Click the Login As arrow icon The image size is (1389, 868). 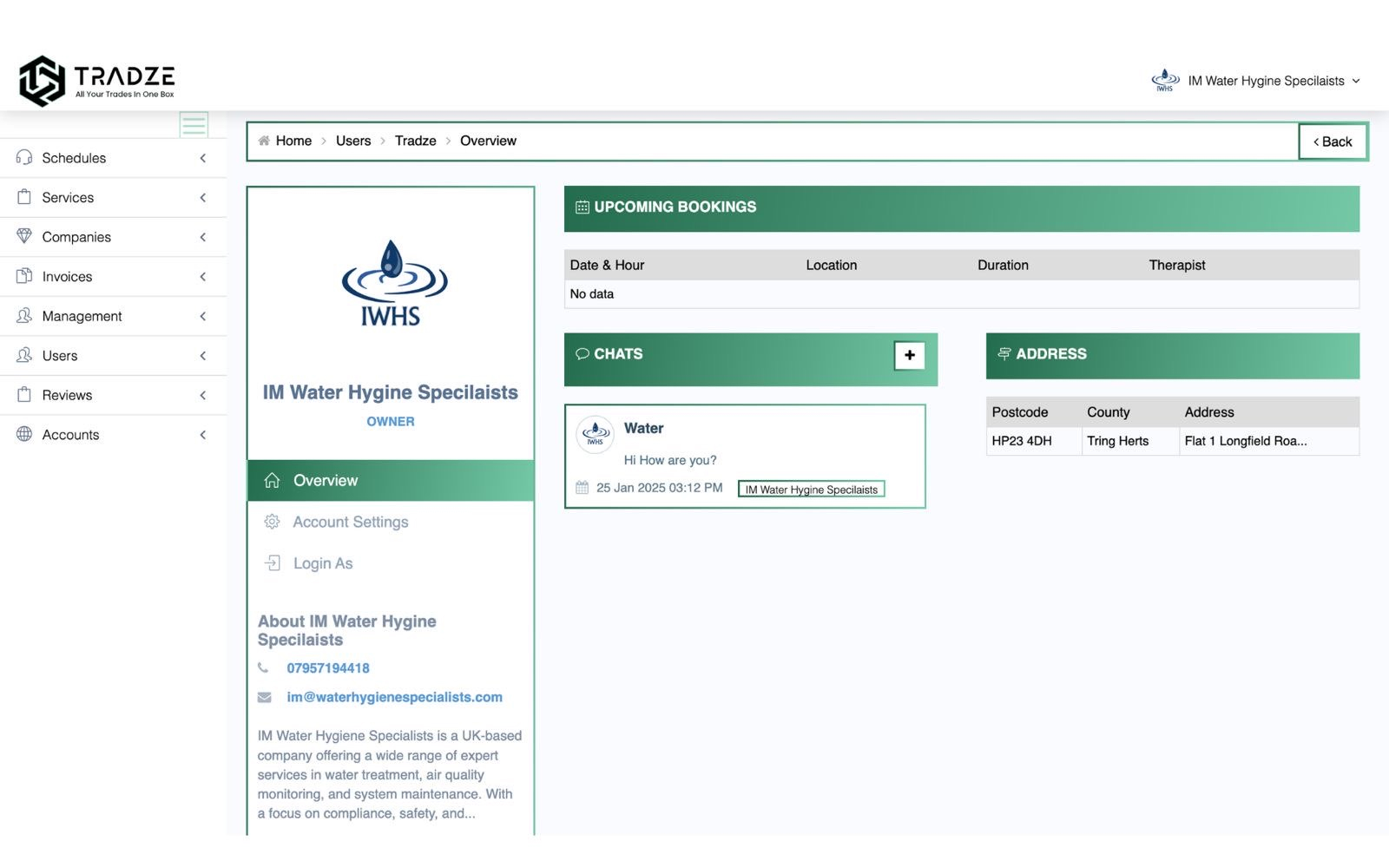point(272,562)
